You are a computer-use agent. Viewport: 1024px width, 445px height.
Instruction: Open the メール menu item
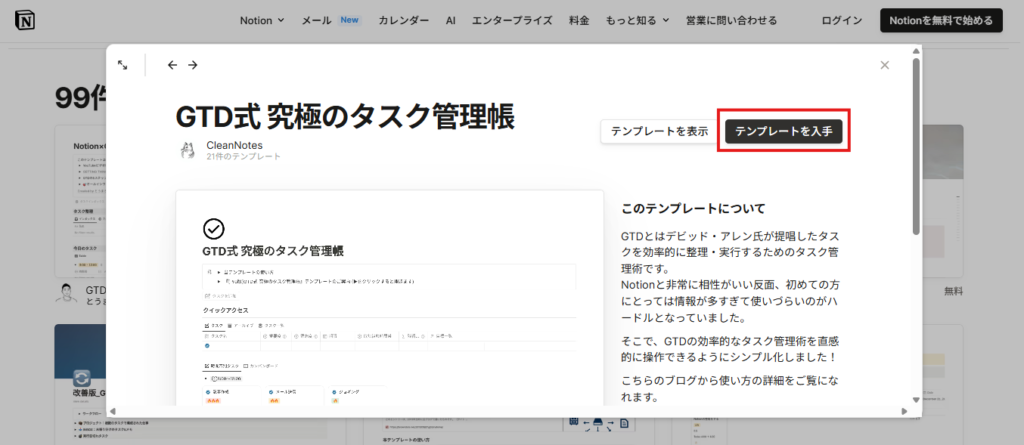click(x=317, y=20)
